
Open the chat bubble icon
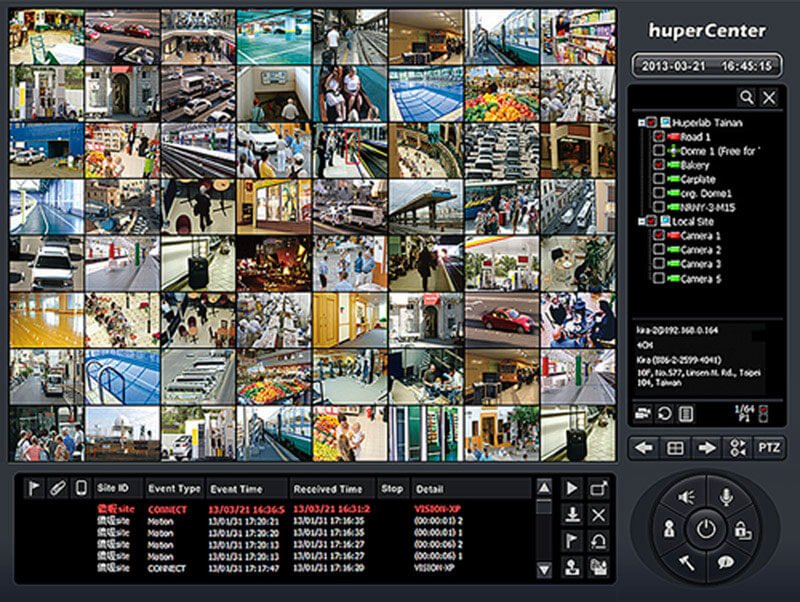coord(726,562)
